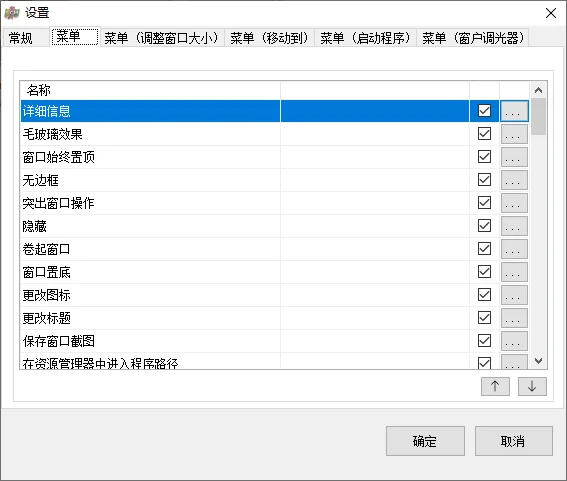This screenshot has height=481, width=567.
Task: Select the 隐藏 row
Action: [275, 226]
